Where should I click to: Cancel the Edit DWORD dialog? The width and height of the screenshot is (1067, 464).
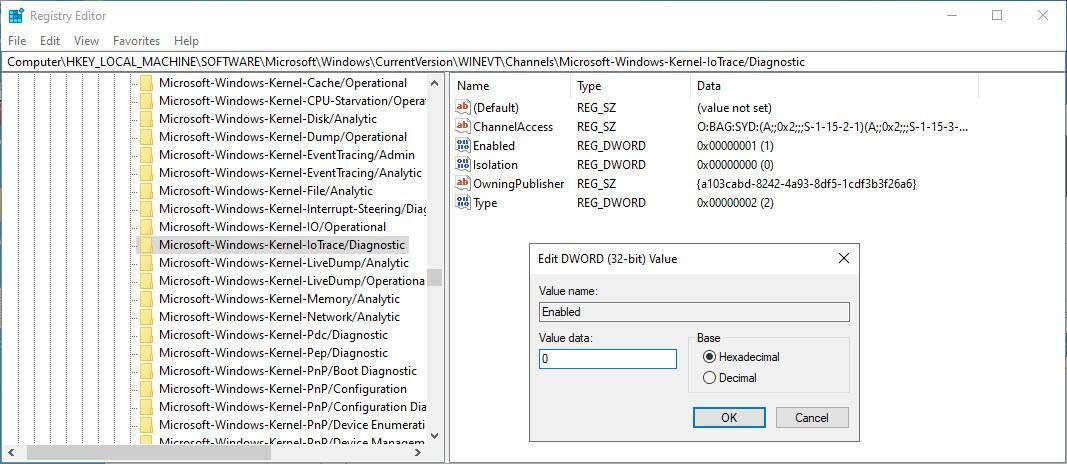click(811, 417)
